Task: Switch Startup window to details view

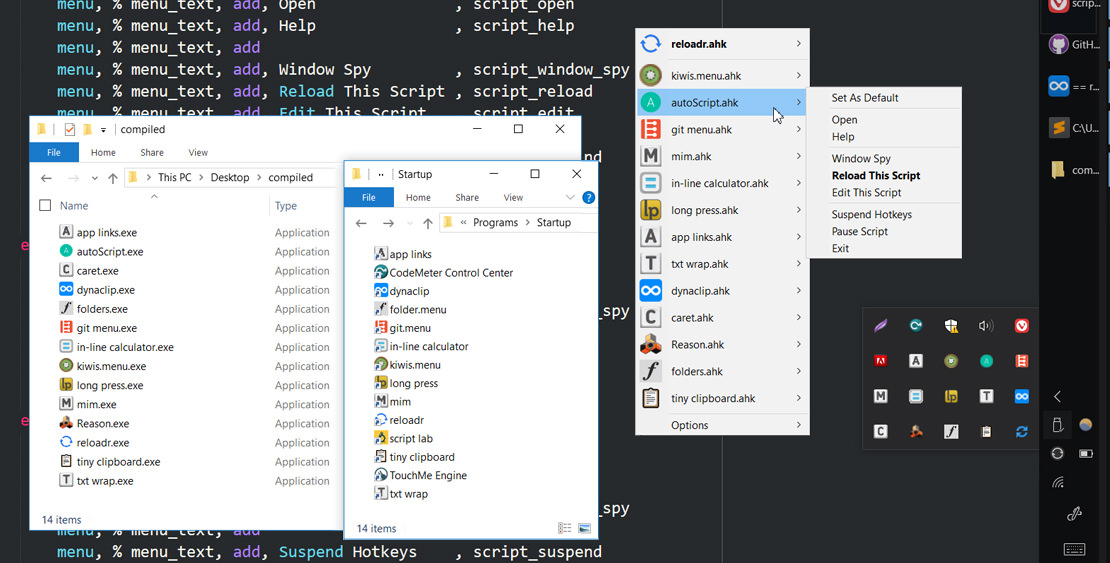Action: [x=565, y=528]
